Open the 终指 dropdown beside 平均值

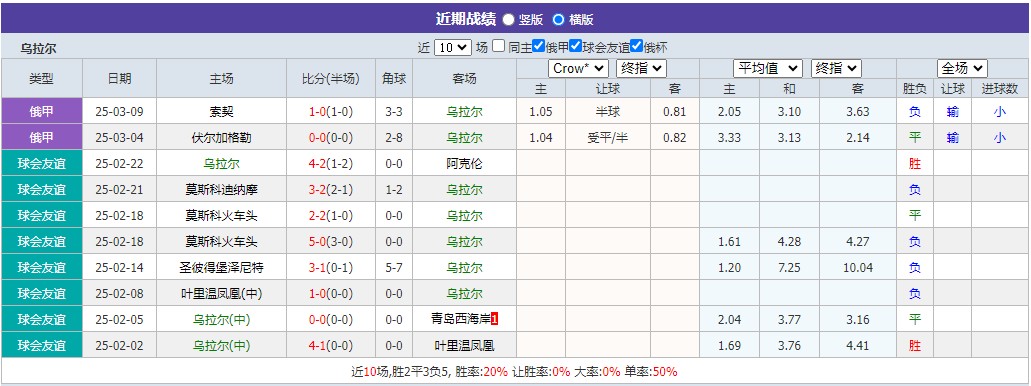[x=836, y=68]
